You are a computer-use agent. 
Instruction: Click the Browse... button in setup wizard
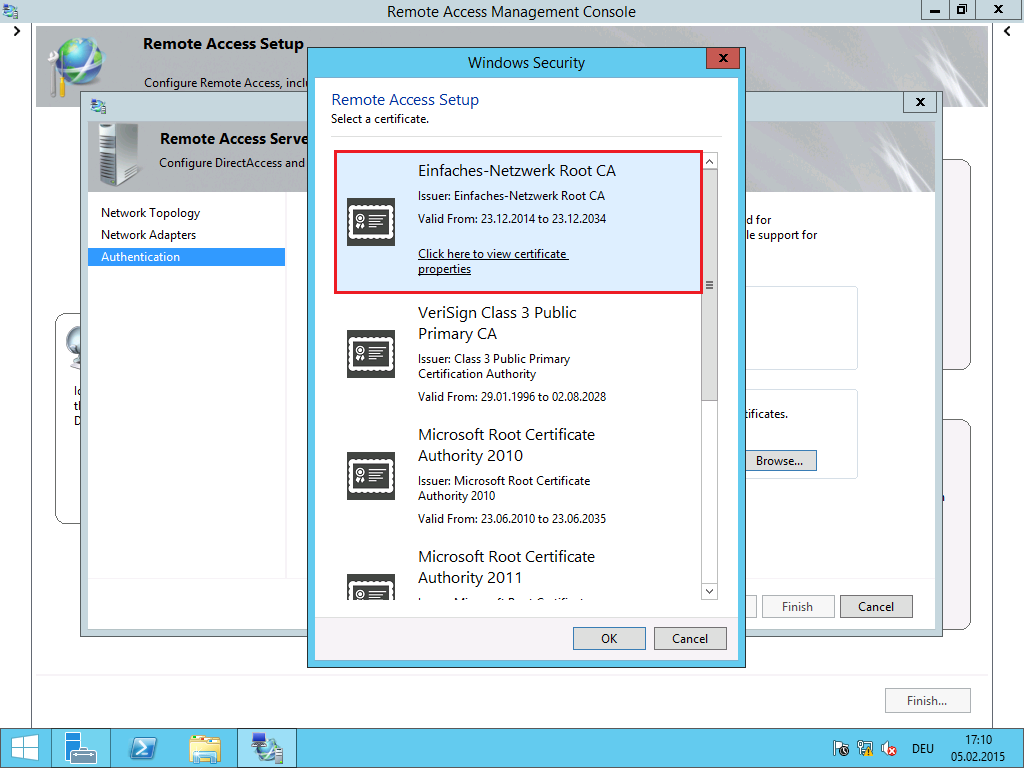(x=780, y=460)
